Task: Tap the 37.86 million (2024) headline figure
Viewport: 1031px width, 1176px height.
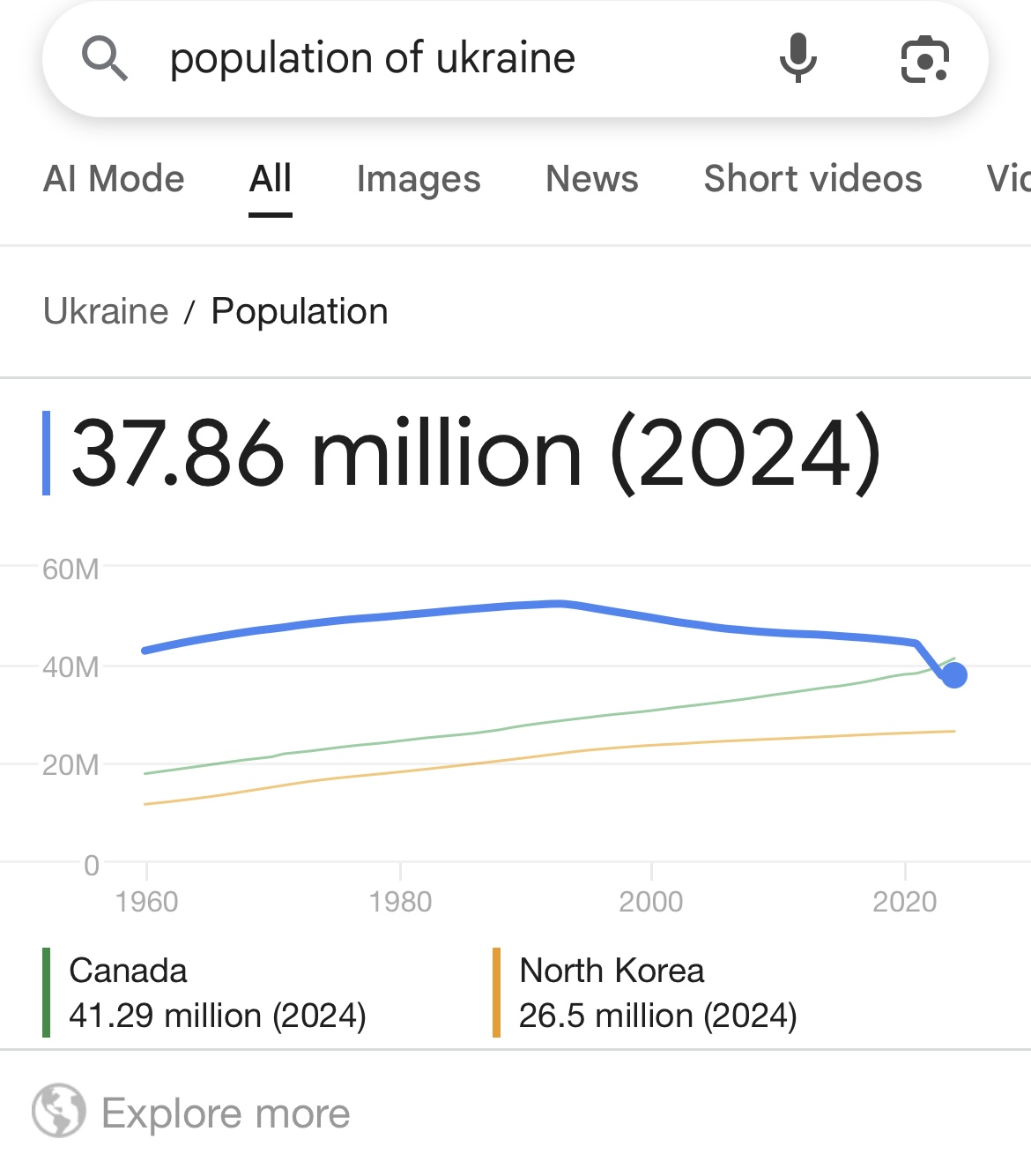Action: pyautogui.click(x=476, y=453)
